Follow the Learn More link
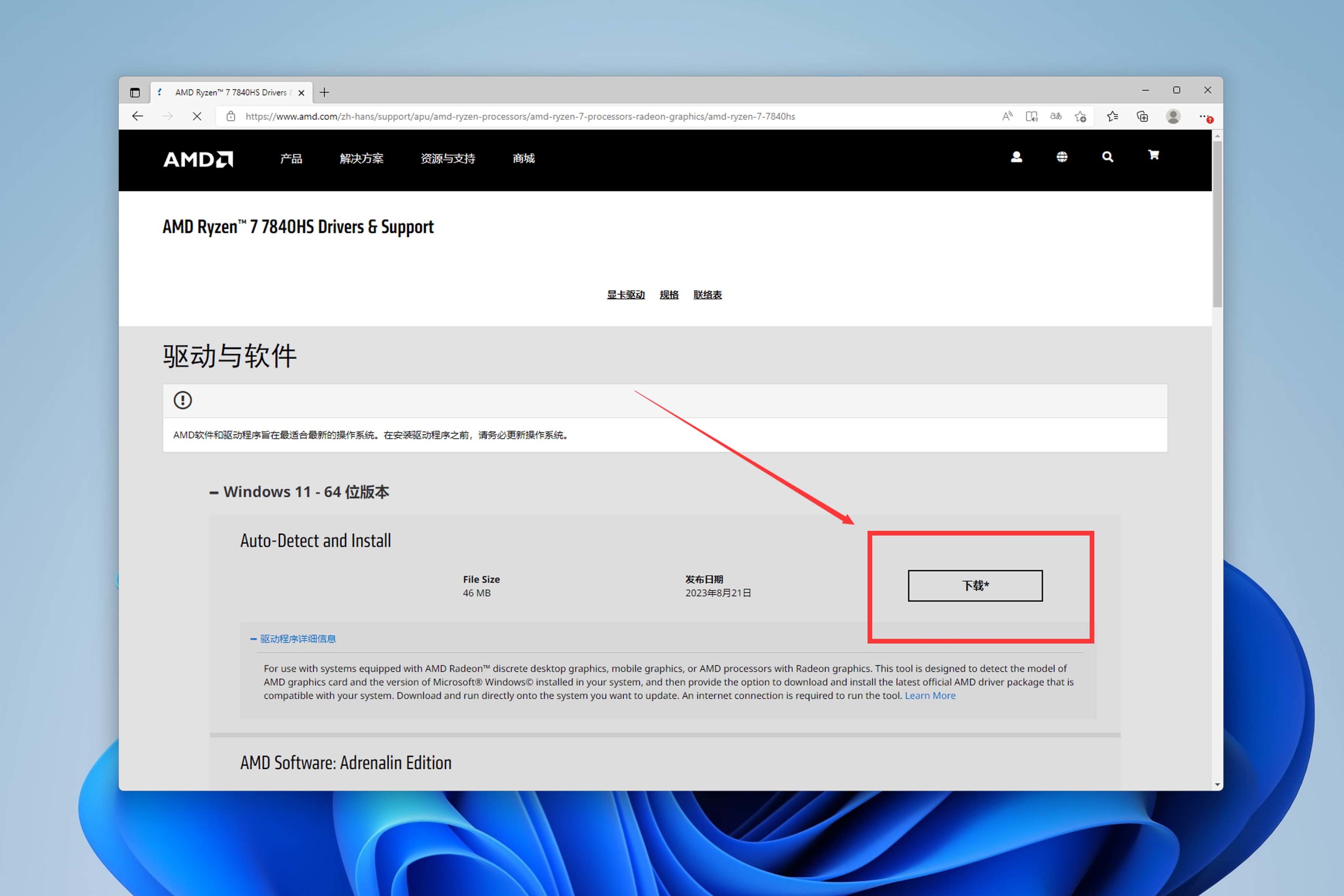This screenshot has height=896, width=1344. [930, 695]
